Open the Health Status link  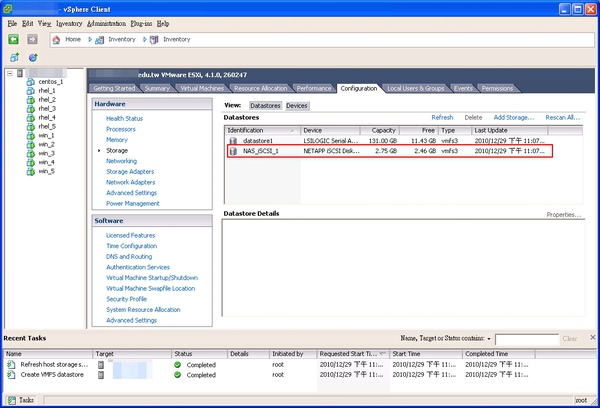click(x=124, y=119)
